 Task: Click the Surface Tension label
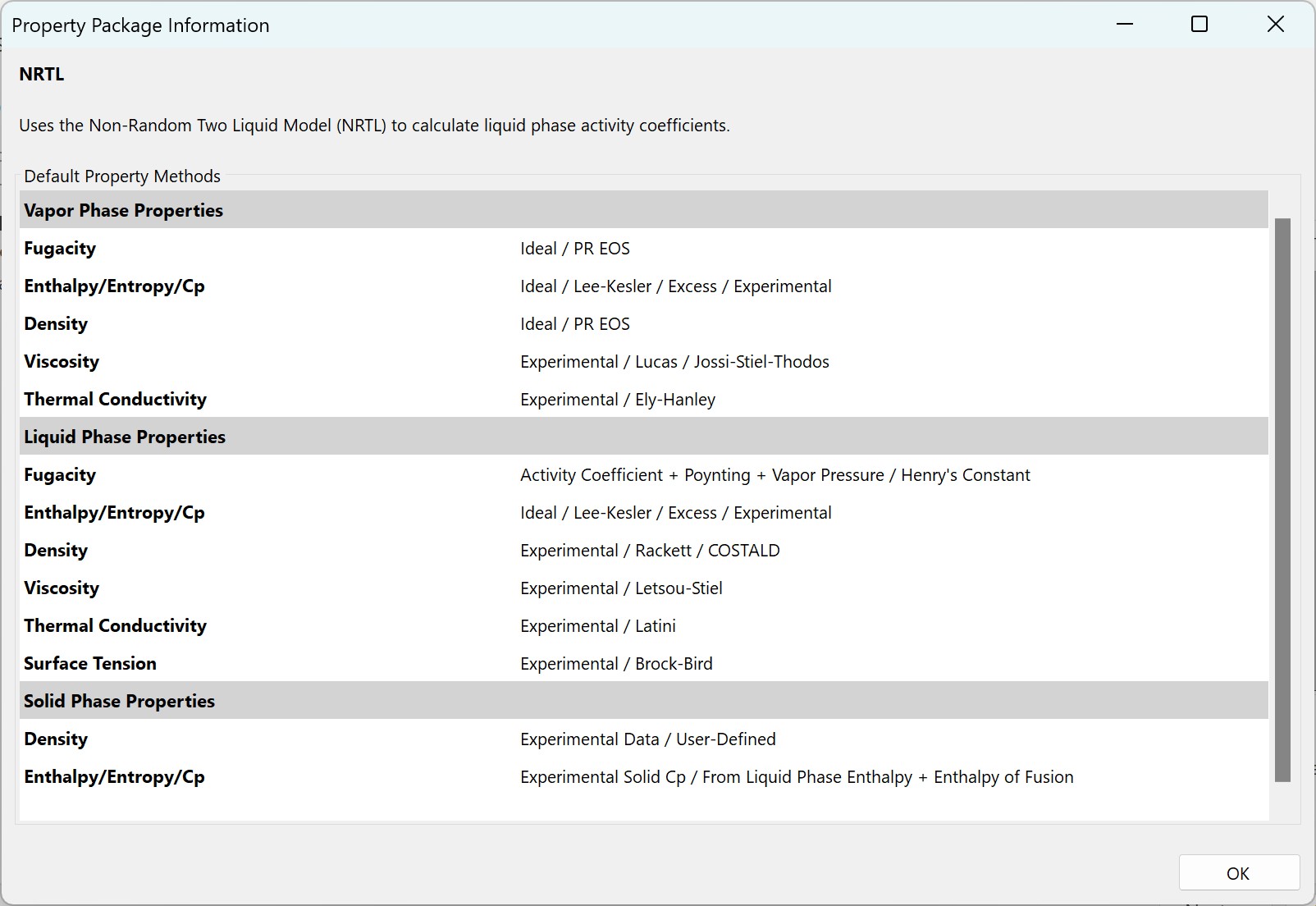point(89,663)
